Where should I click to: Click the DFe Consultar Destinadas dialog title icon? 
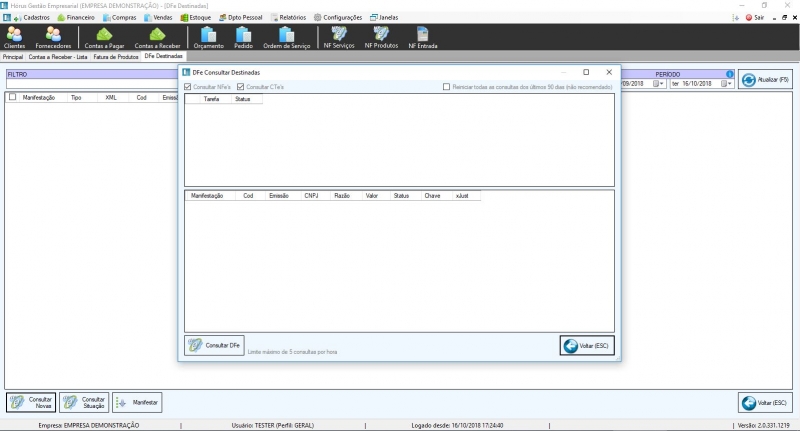[x=186, y=72]
